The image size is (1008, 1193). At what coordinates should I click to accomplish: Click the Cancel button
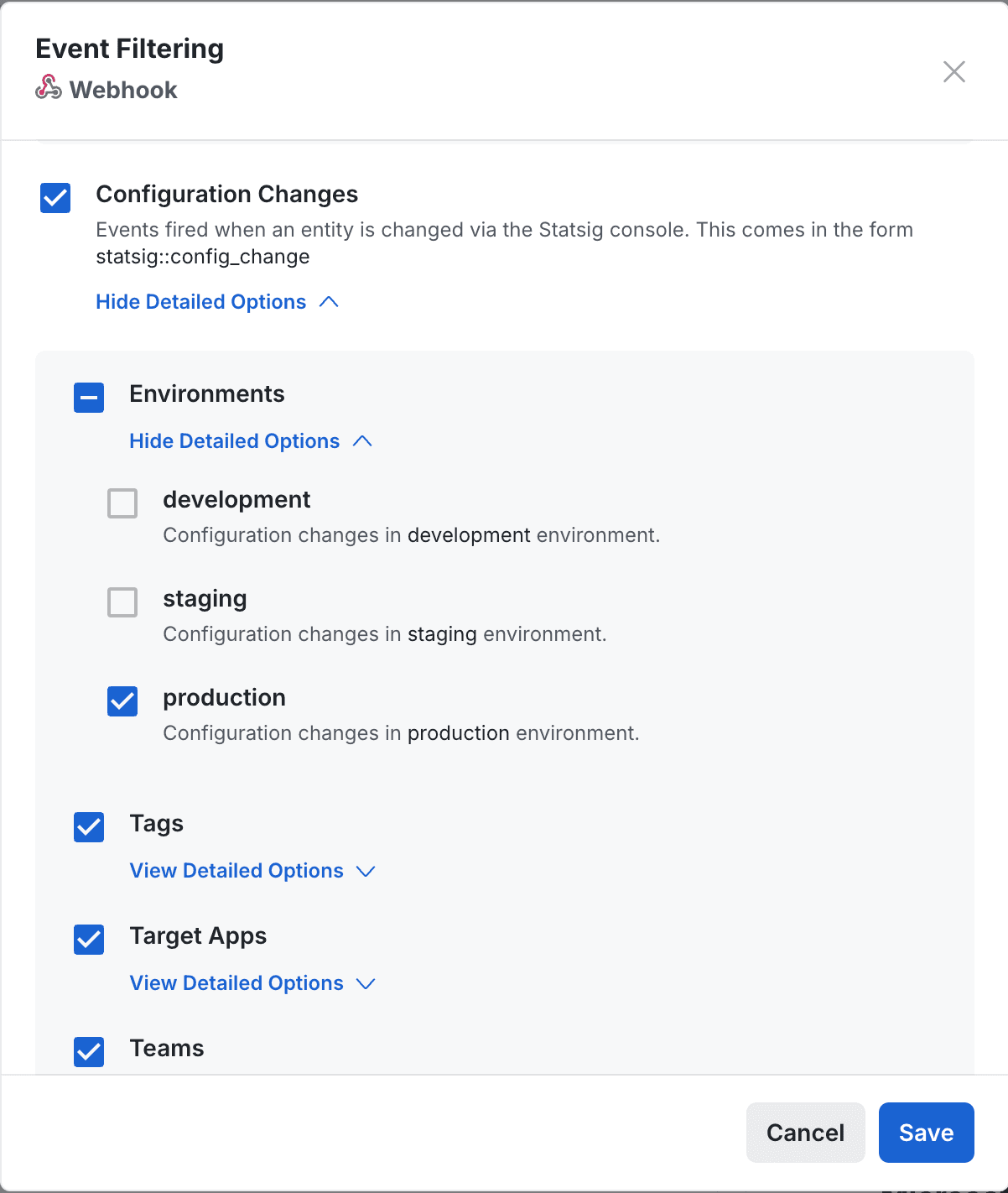804,1133
